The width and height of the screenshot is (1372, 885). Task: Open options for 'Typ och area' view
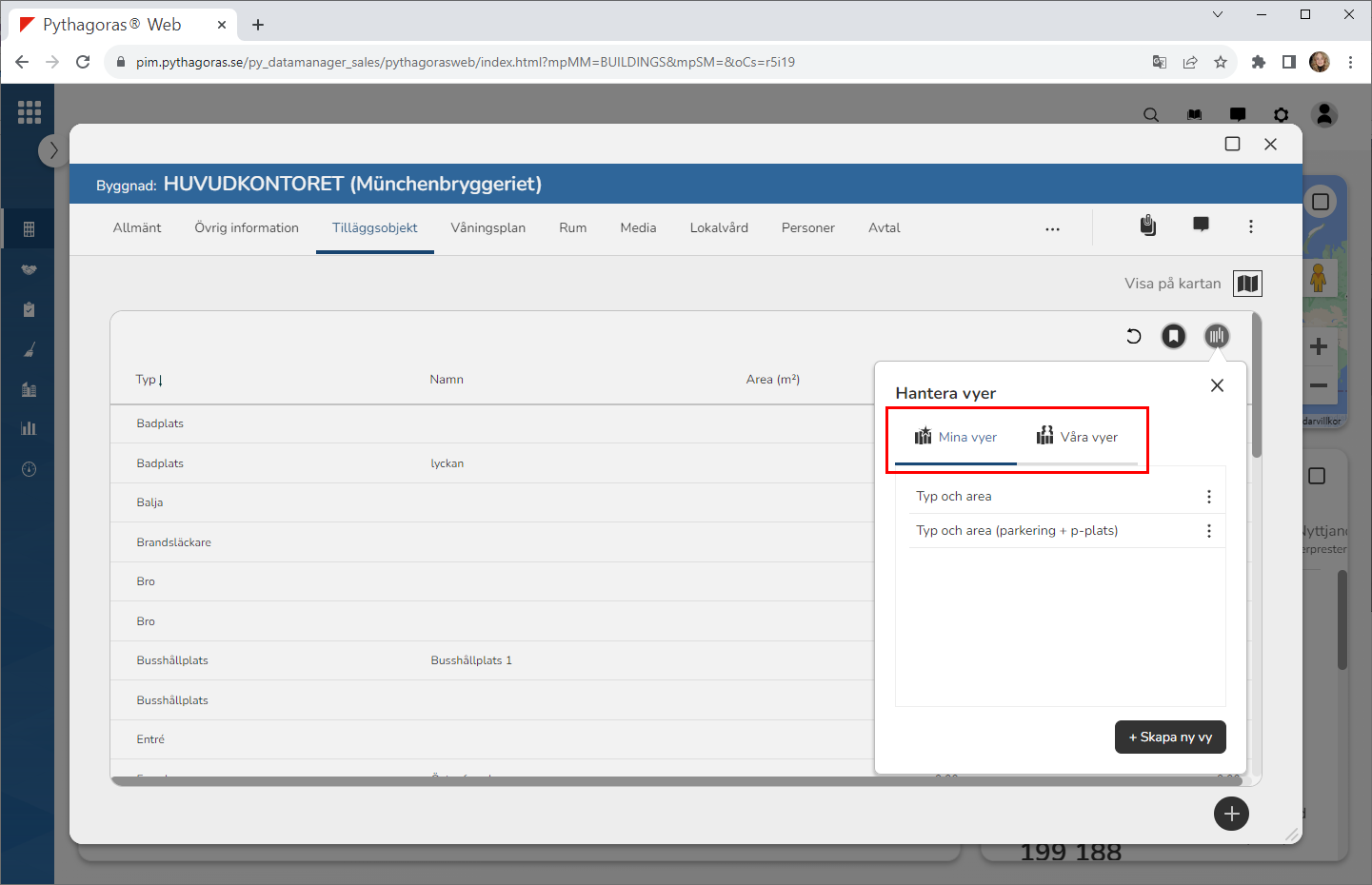[x=1209, y=497]
